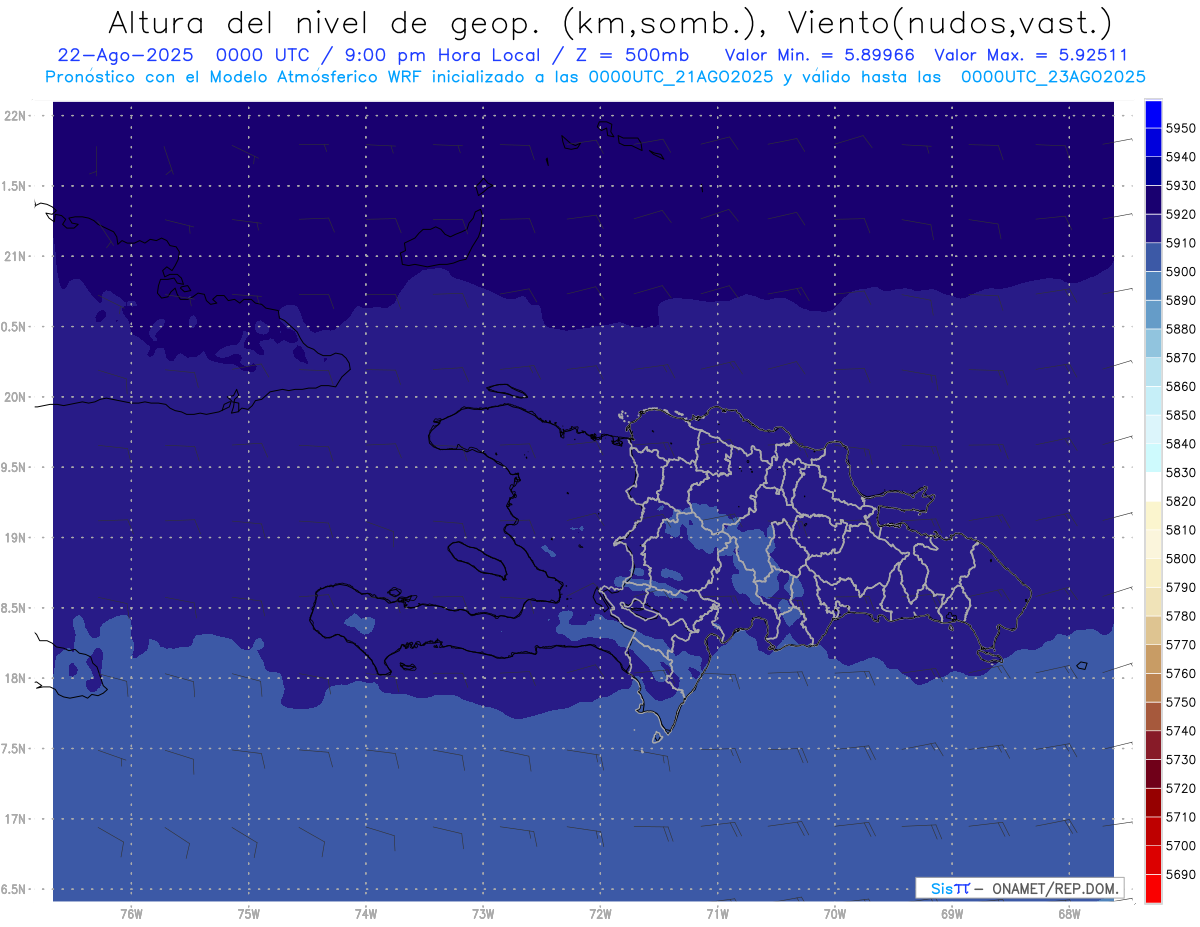Viewport: 1200px width, 927px height.
Task: Click the 75W longitude label
Action: click(249, 913)
